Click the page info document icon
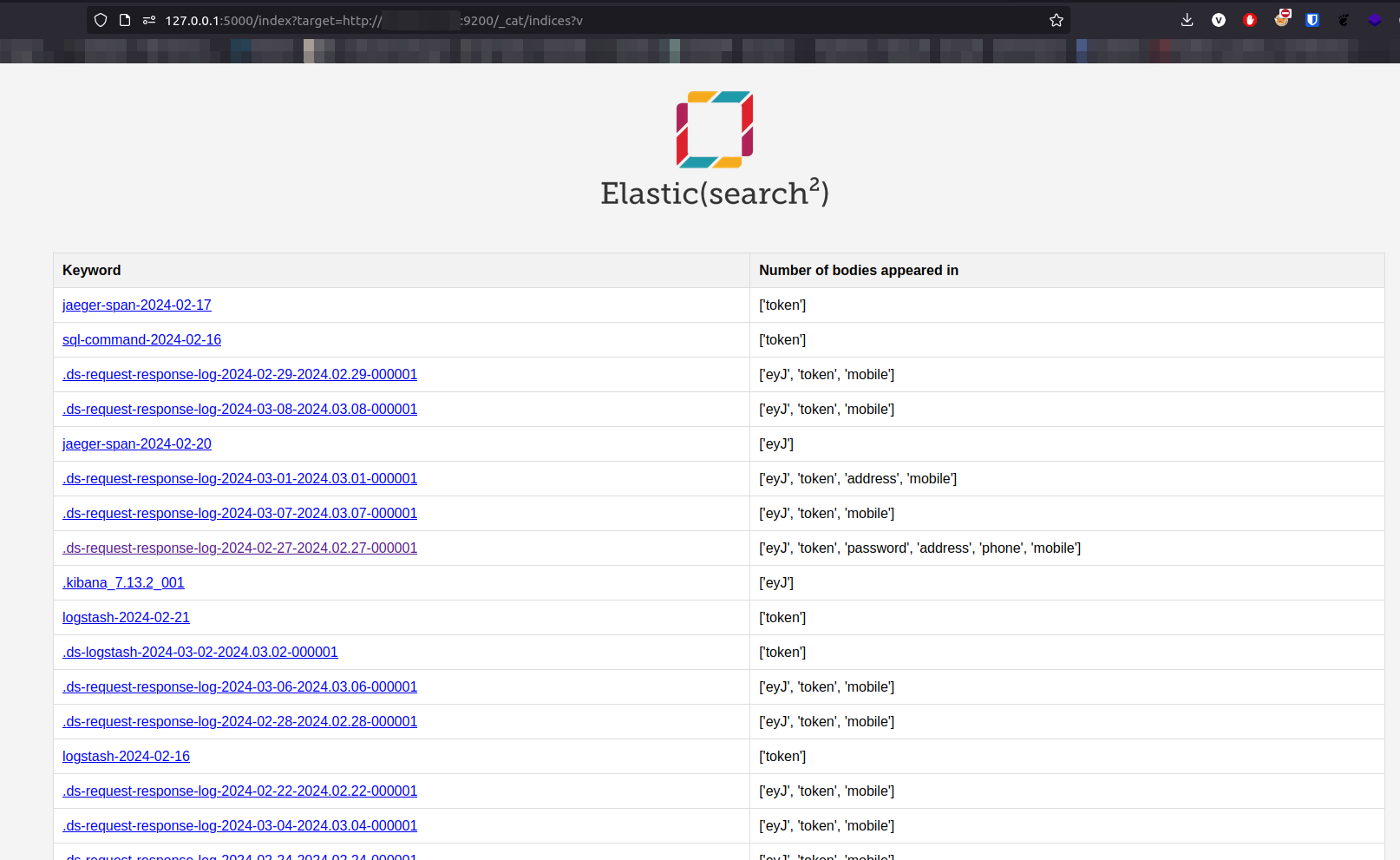Image resolution: width=1400 pixels, height=860 pixels. pos(125,20)
